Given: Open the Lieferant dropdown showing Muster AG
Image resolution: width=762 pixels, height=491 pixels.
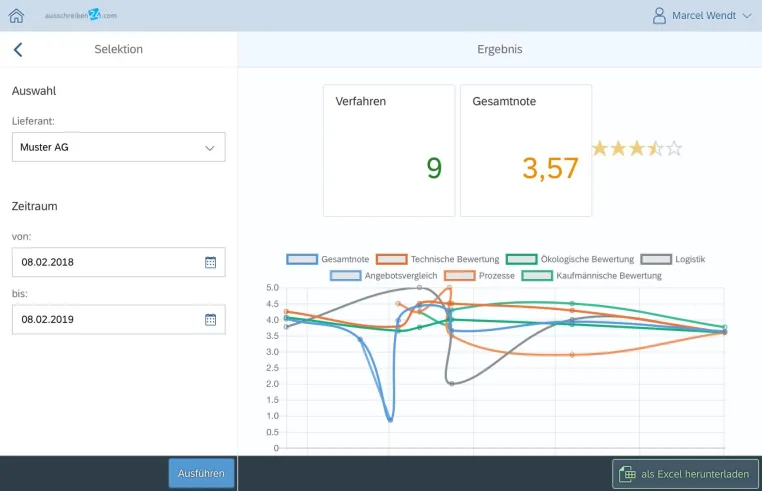Looking at the screenshot, I should point(119,147).
